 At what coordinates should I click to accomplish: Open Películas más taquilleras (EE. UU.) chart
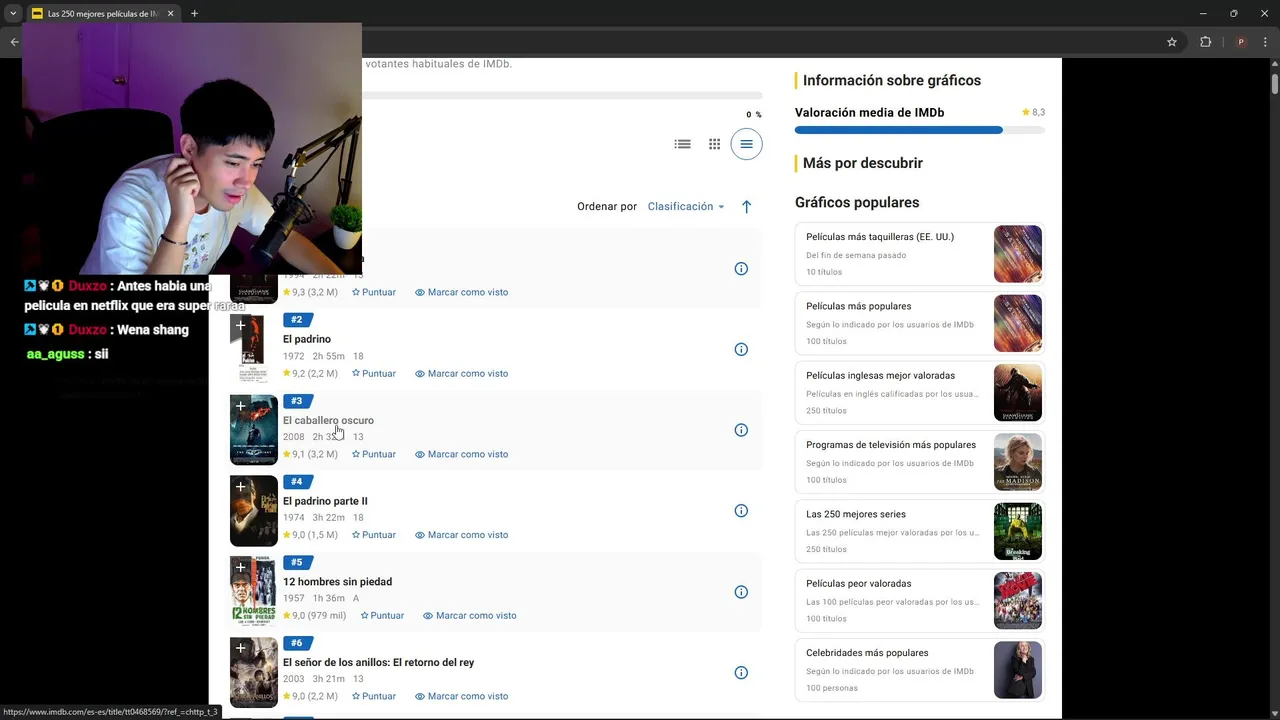pos(920,254)
